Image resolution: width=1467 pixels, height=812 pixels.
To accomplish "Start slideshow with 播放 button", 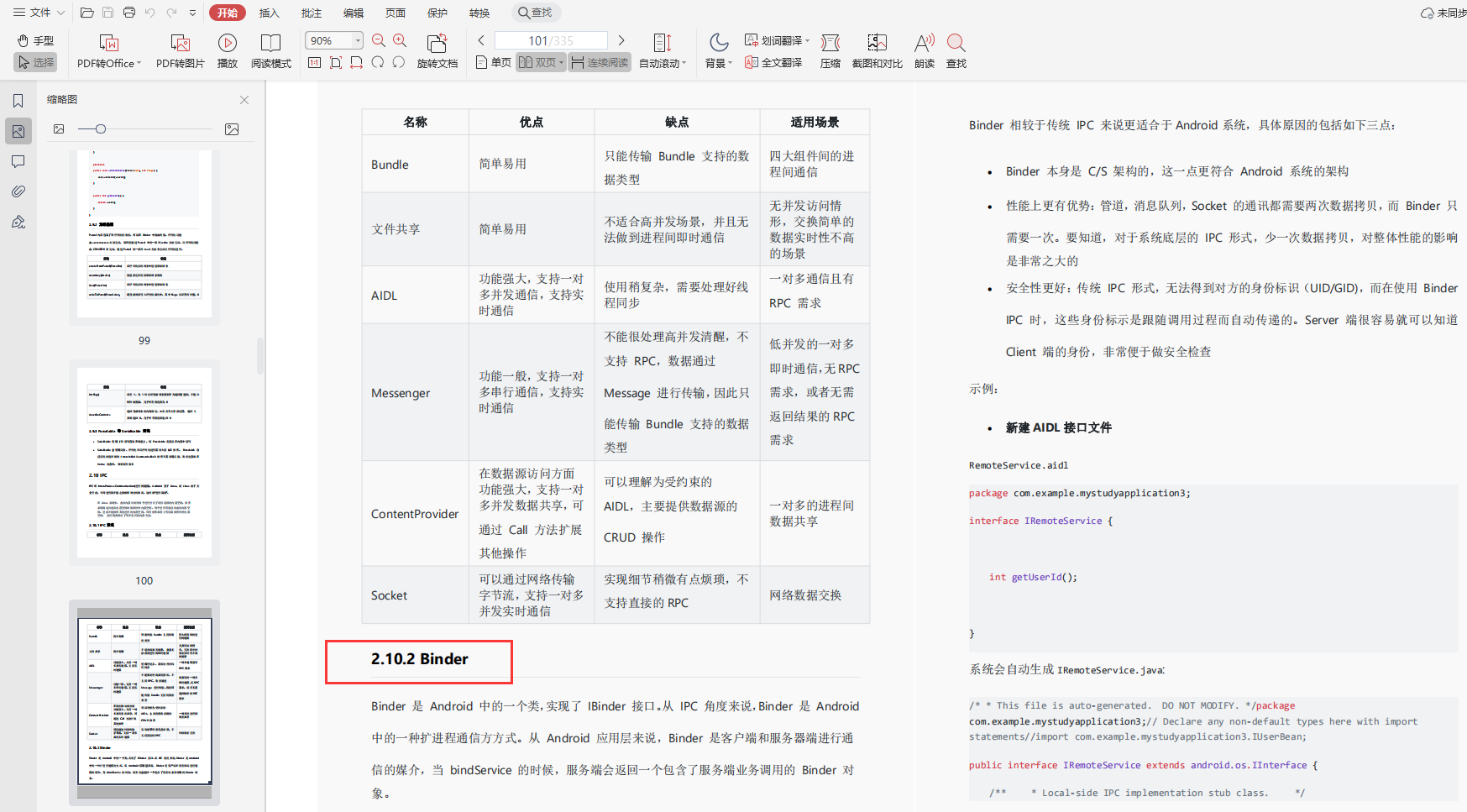I will tap(227, 43).
